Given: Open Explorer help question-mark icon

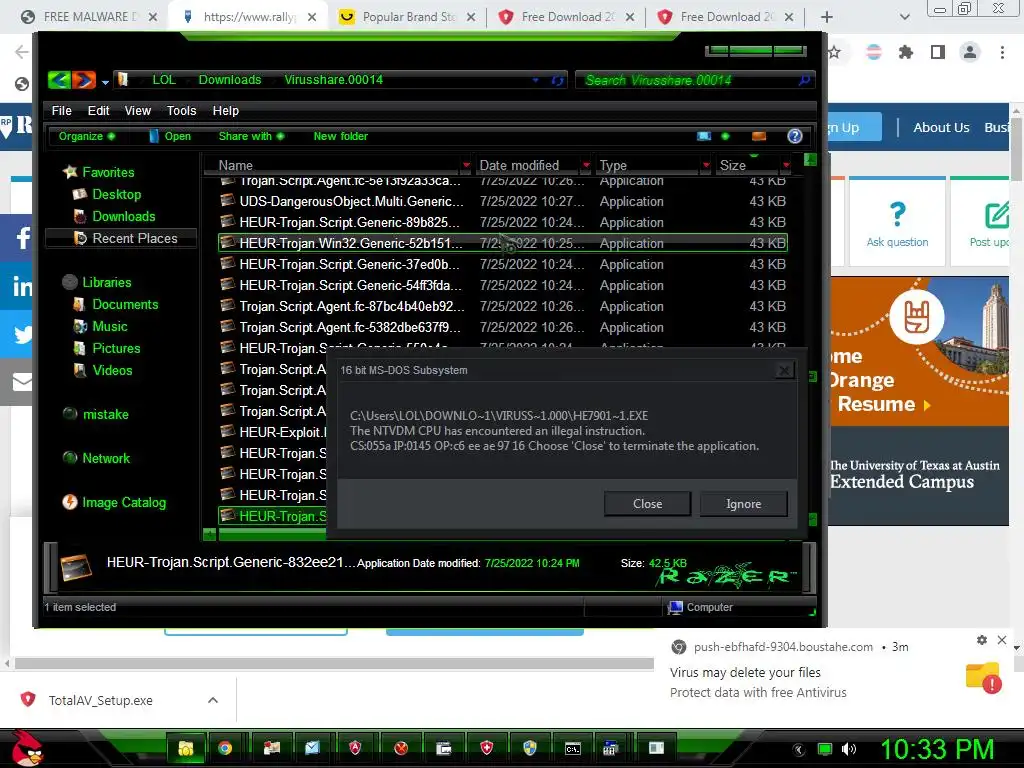Looking at the screenshot, I should point(795,136).
